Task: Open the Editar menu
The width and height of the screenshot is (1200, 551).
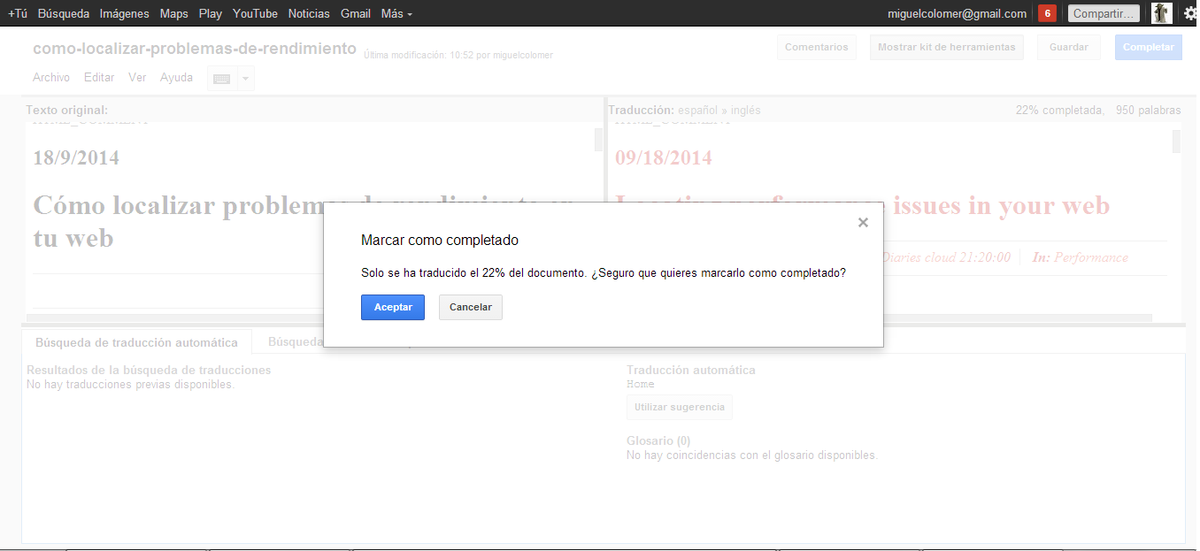Action: point(99,78)
